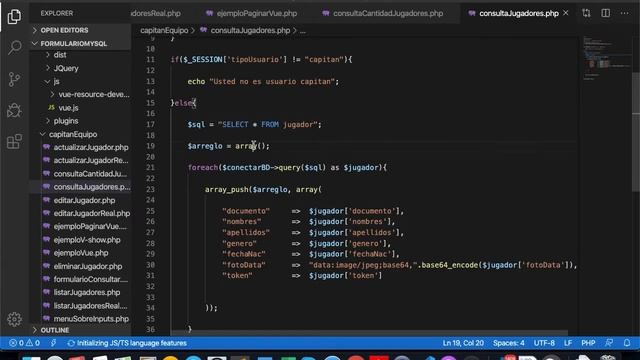Change file encoding UTF-8
This screenshot has height=360, width=640.
point(544,343)
